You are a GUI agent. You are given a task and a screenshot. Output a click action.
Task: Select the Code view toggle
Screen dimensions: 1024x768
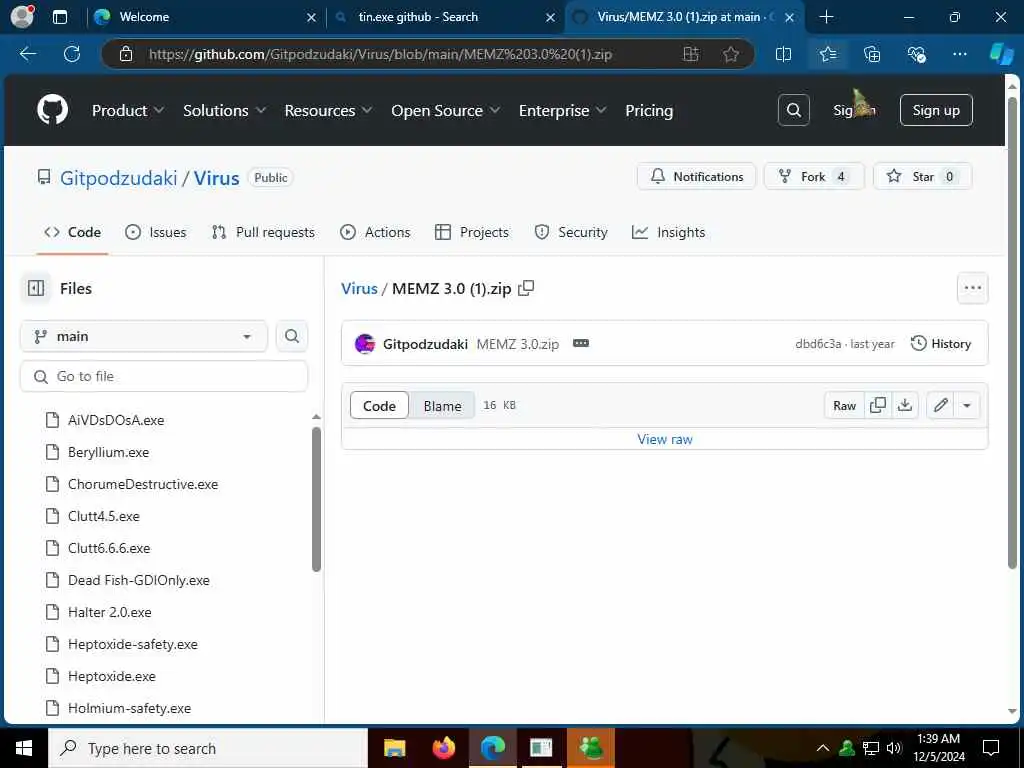click(x=379, y=406)
